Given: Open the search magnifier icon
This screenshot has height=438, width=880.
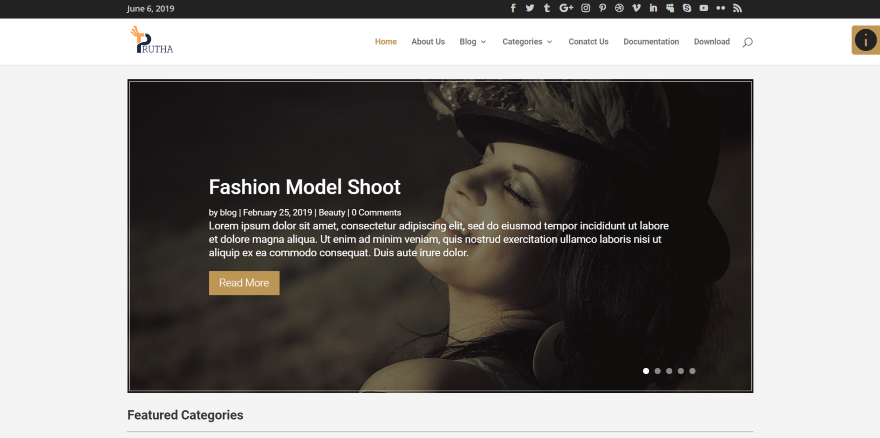Looking at the screenshot, I should click(x=748, y=42).
